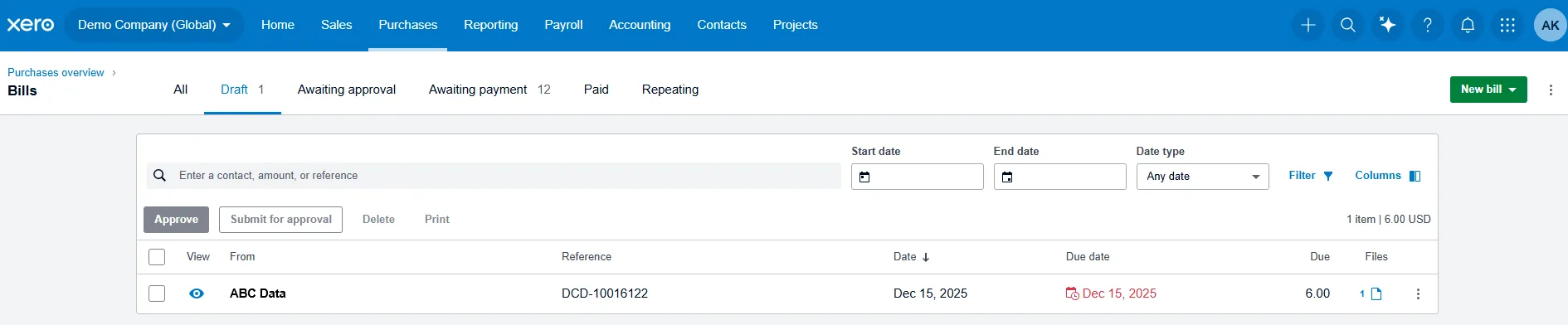
Task: Click the Xero logo
Action: [31, 25]
